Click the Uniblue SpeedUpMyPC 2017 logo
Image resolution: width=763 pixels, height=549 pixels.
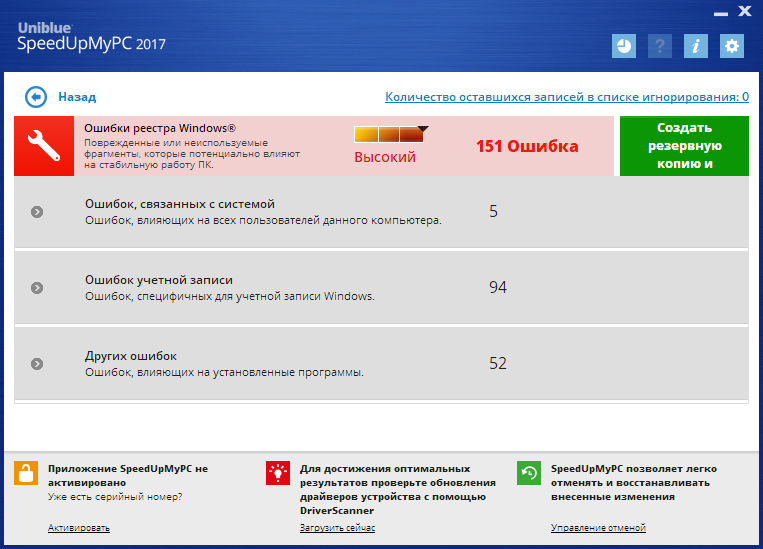[x=91, y=37]
